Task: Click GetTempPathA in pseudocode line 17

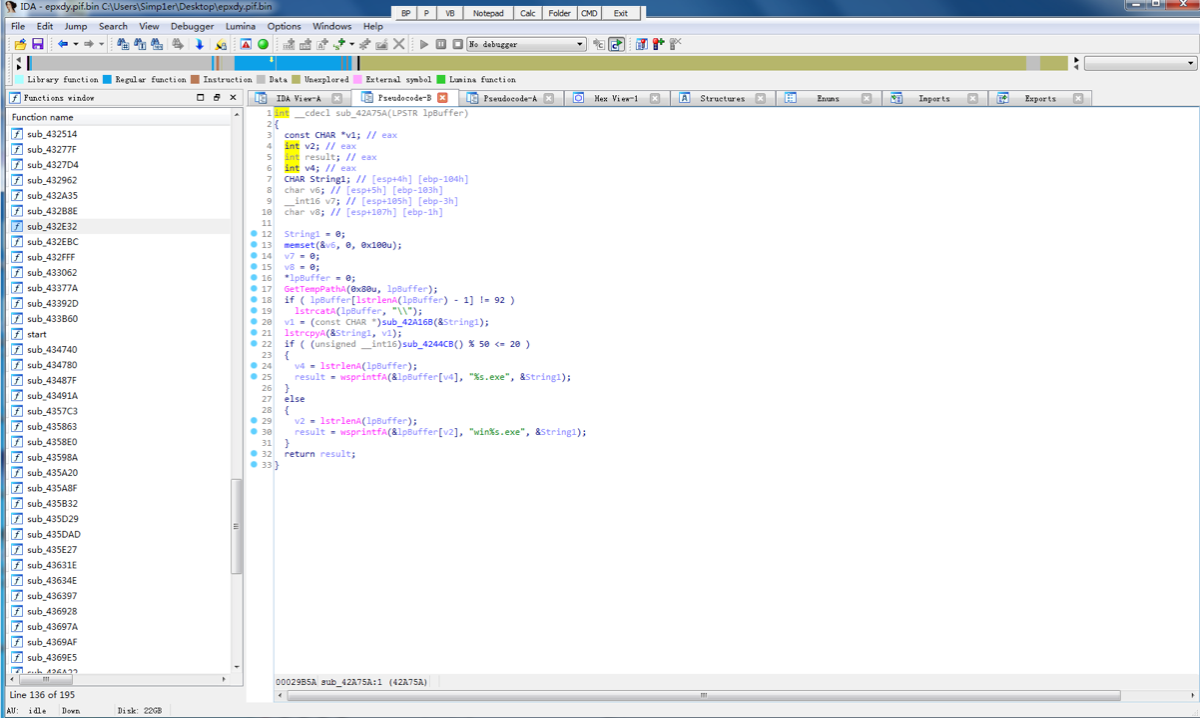Action: pos(315,289)
